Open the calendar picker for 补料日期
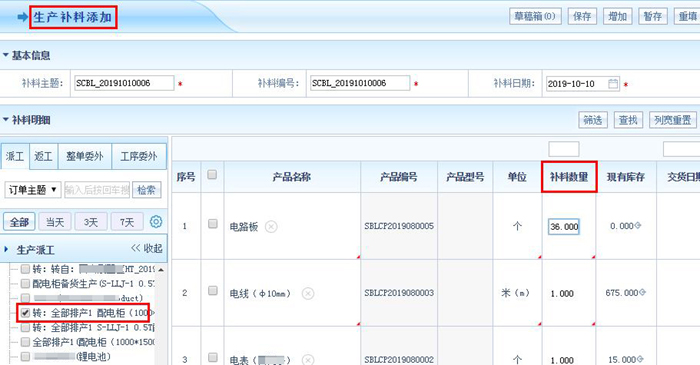 (613, 83)
